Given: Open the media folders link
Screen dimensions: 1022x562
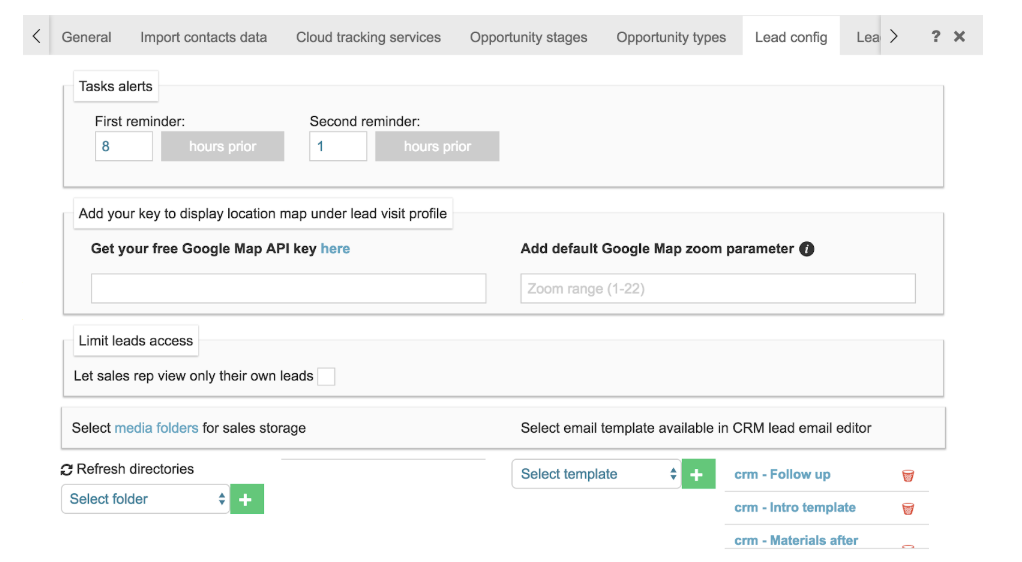Looking at the screenshot, I should 156,428.
